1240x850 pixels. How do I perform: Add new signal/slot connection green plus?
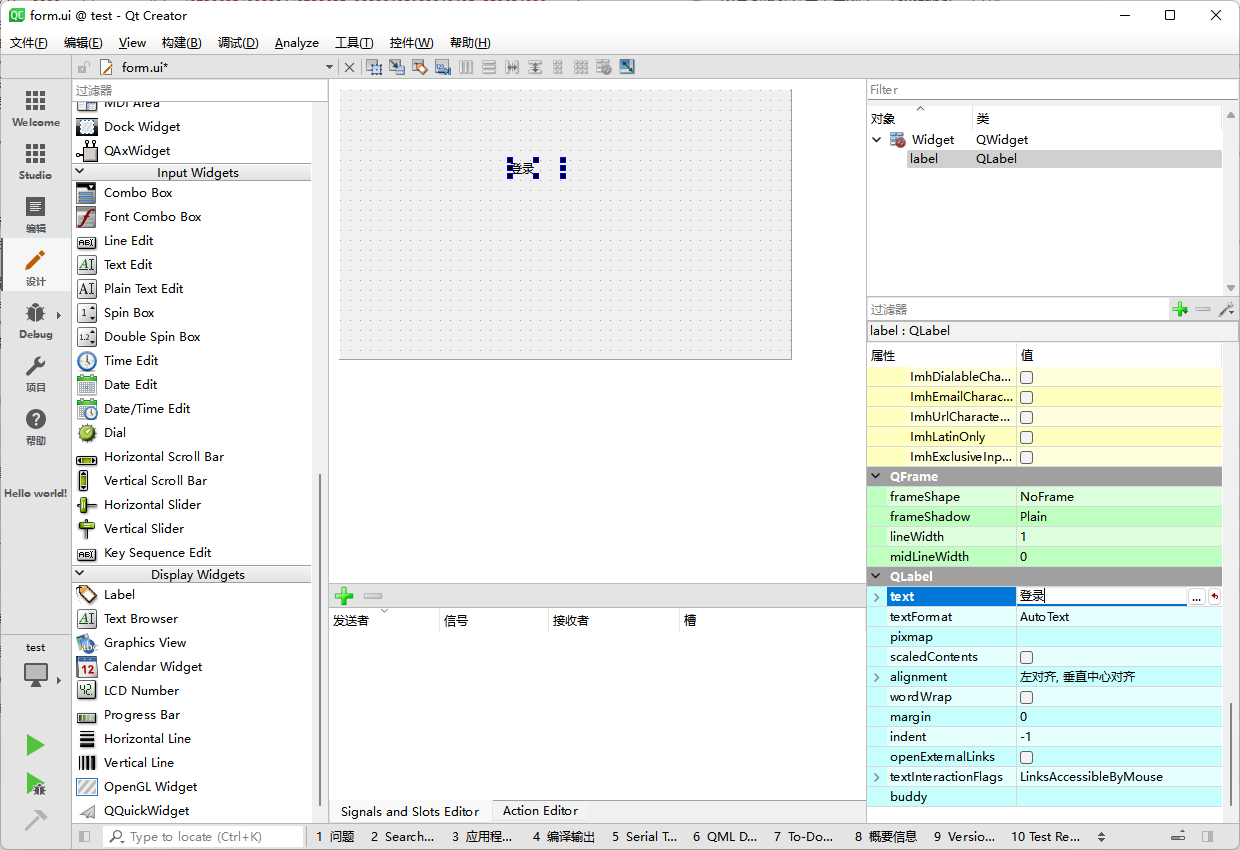tap(344, 596)
